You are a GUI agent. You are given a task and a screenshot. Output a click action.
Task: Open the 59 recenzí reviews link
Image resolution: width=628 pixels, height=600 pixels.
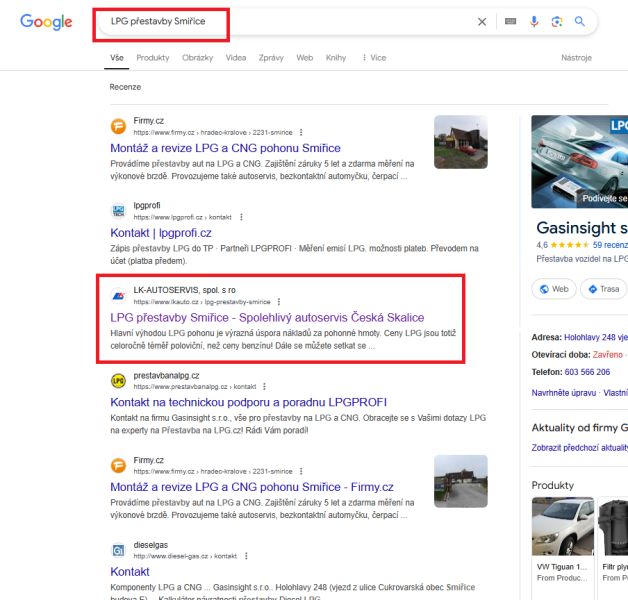(x=610, y=245)
